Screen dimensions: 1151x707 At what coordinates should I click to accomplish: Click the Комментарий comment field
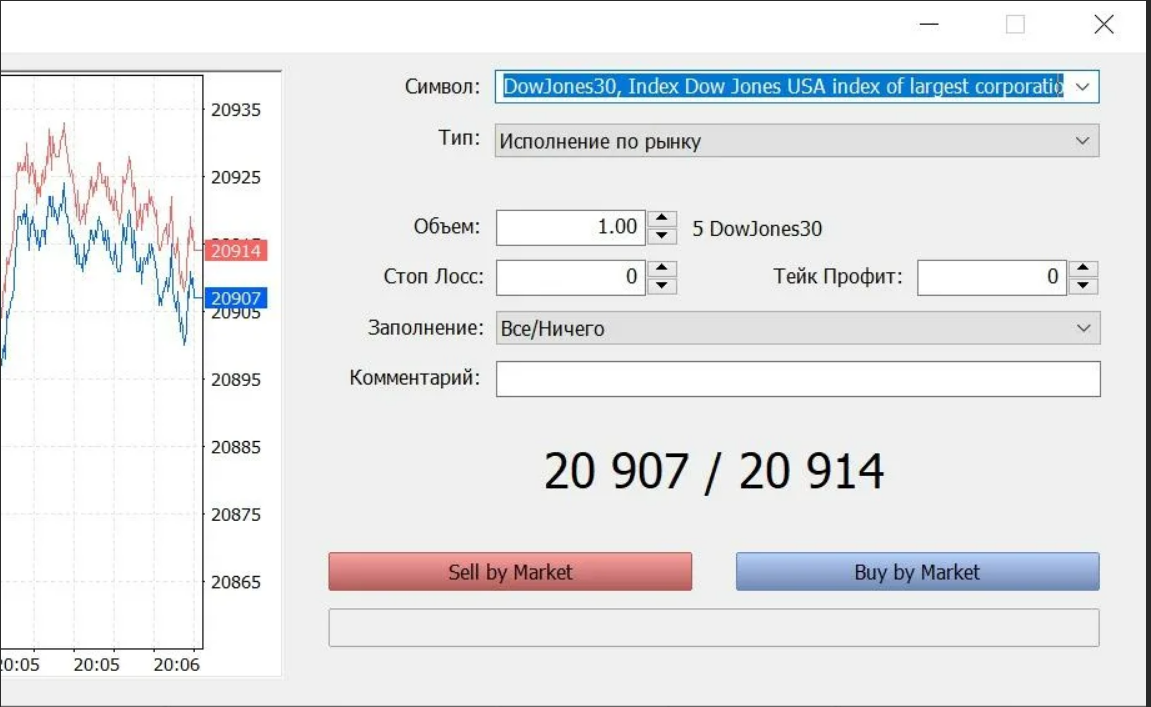tap(798, 379)
